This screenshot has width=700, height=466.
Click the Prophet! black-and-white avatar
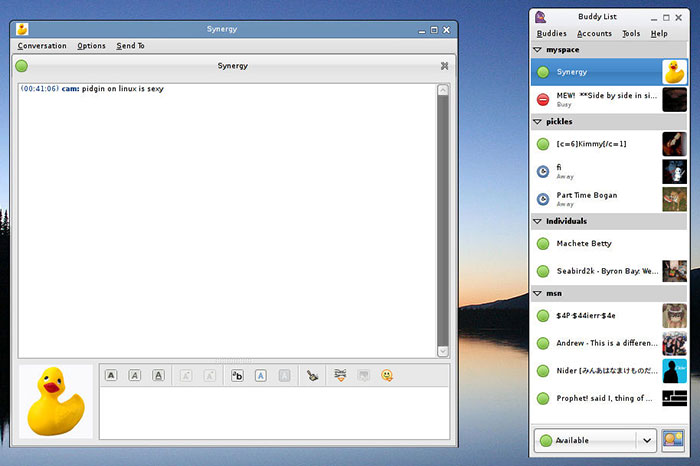[675, 398]
